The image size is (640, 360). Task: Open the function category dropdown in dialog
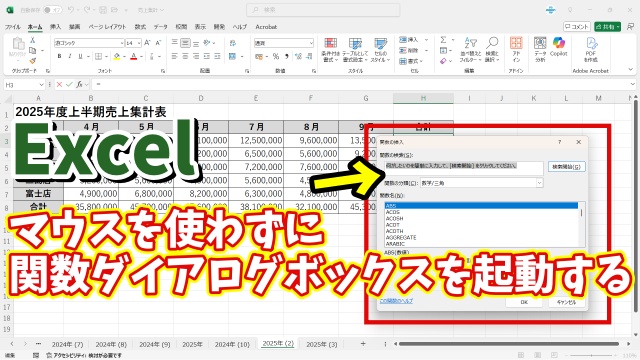click(539, 183)
